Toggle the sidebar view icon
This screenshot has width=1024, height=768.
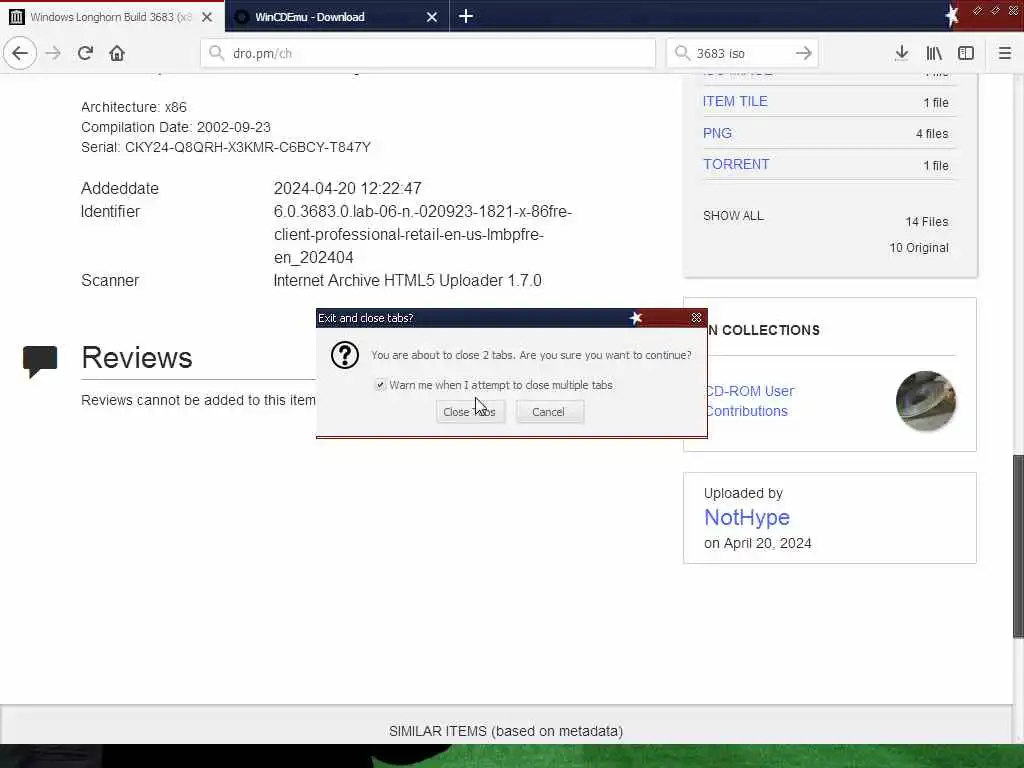966,53
